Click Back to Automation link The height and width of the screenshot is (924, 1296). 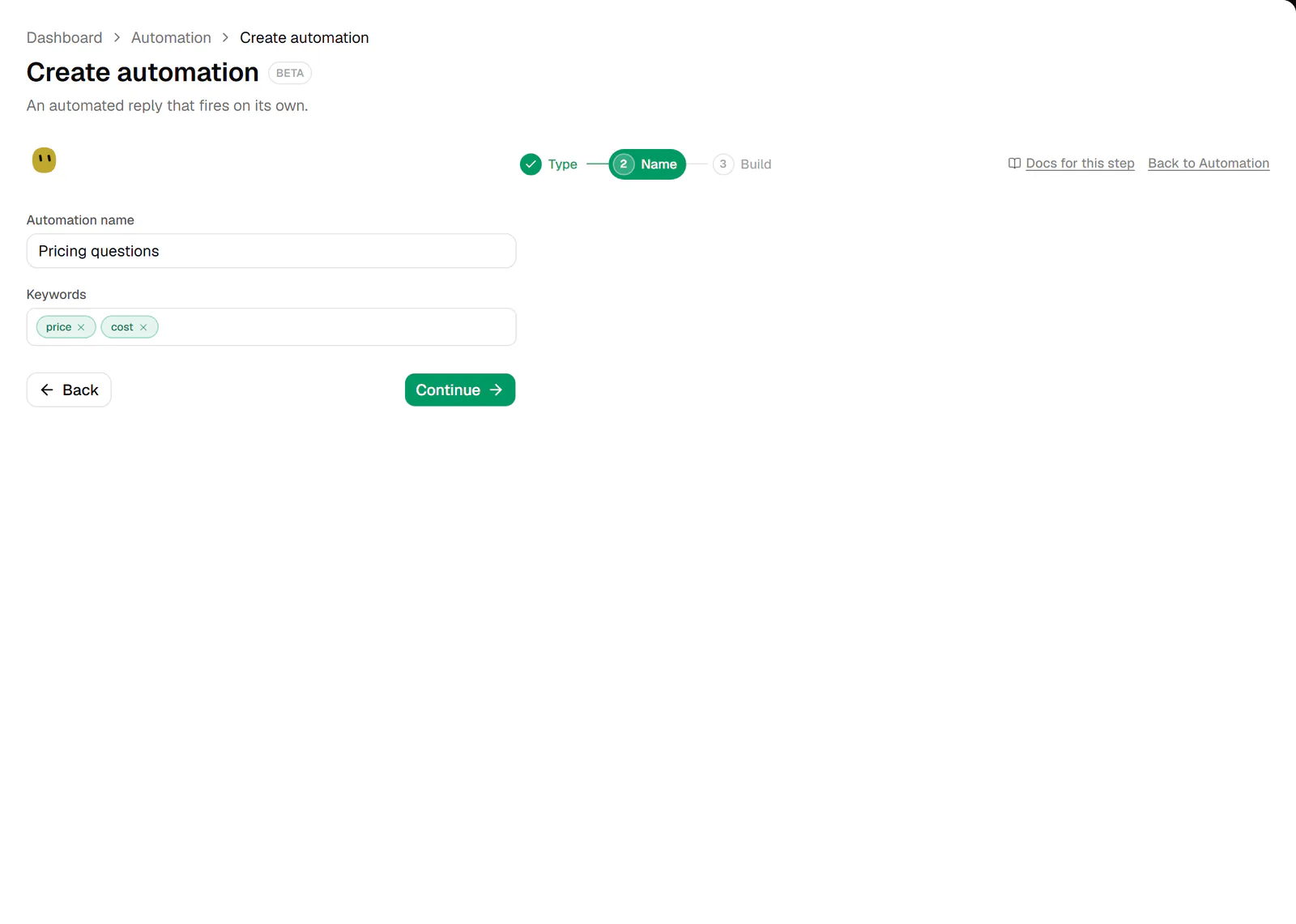[1209, 164]
